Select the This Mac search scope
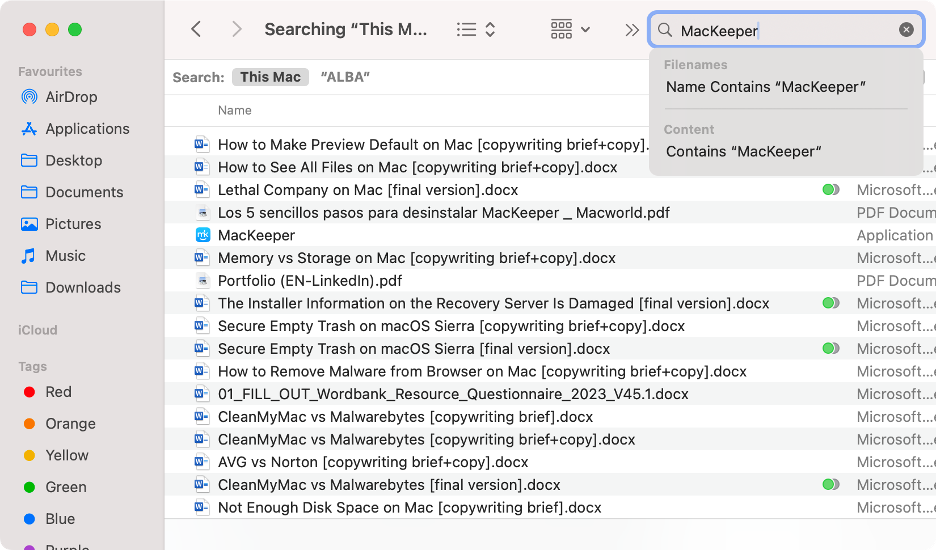The height and width of the screenshot is (550, 936). click(x=270, y=77)
